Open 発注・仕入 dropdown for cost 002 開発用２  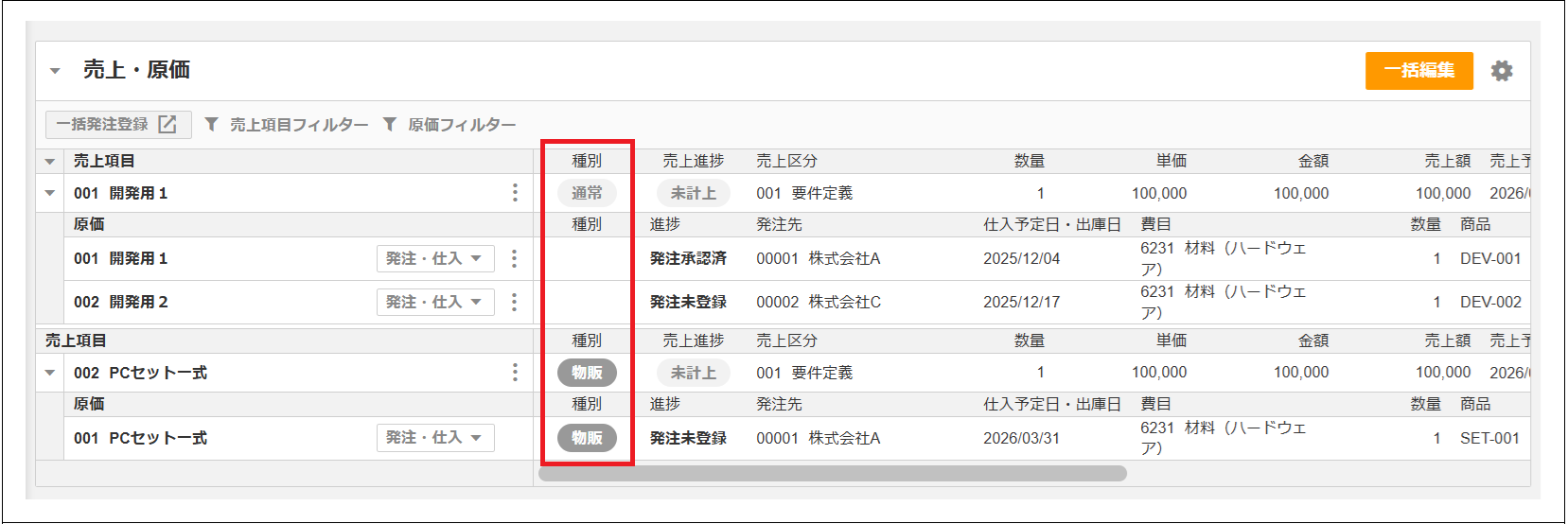(435, 302)
